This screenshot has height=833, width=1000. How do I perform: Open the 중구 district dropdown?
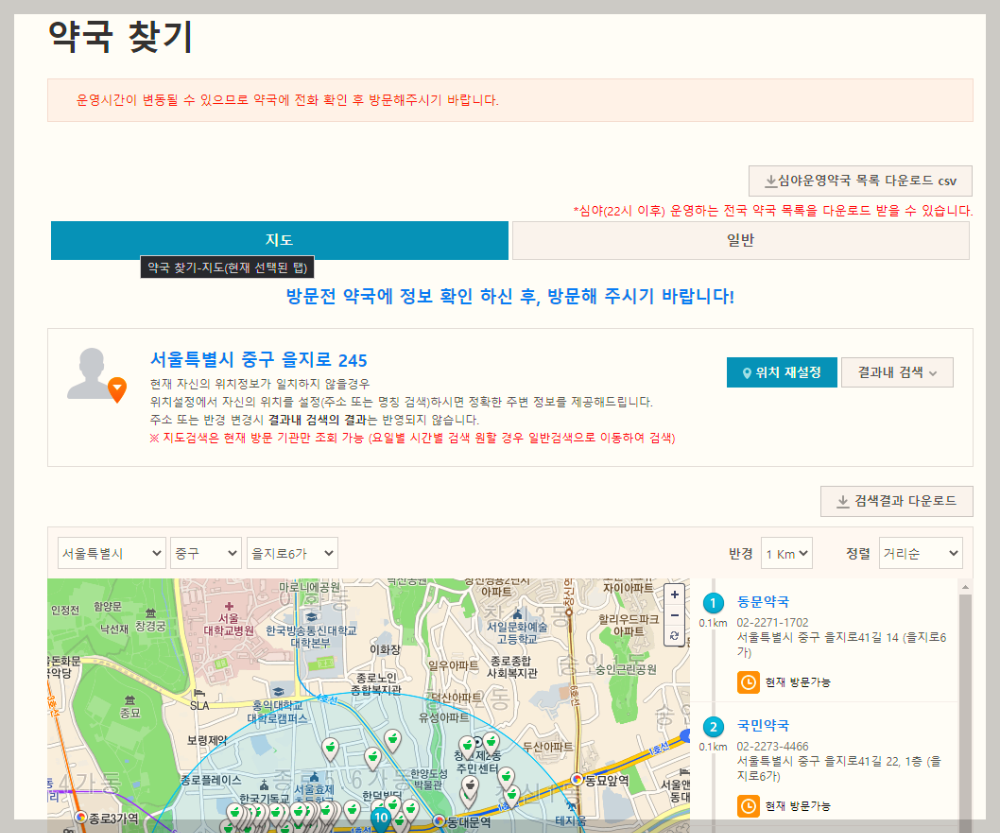(206, 552)
